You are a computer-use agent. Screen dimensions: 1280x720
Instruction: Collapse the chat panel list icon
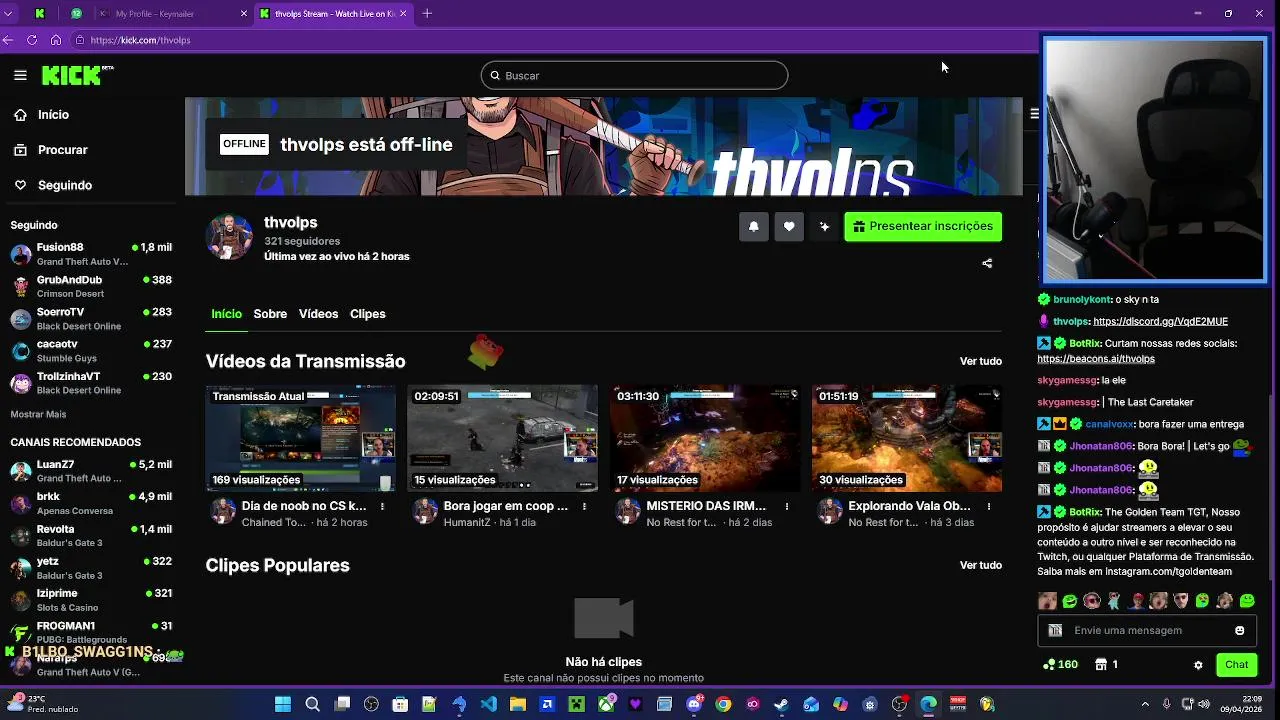[1034, 113]
